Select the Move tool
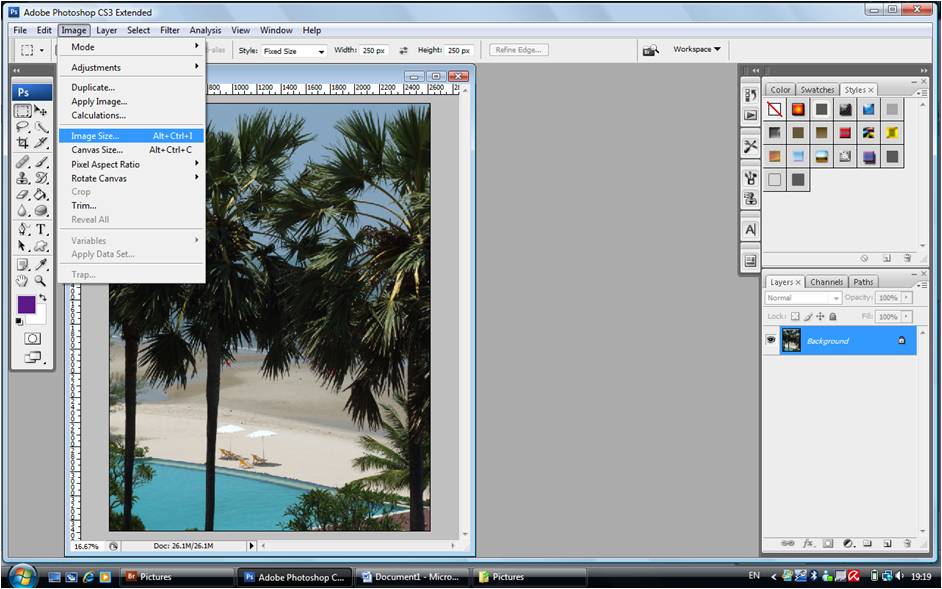Image resolution: width=942 pixels, height=589 pixels. click(41, 110)
